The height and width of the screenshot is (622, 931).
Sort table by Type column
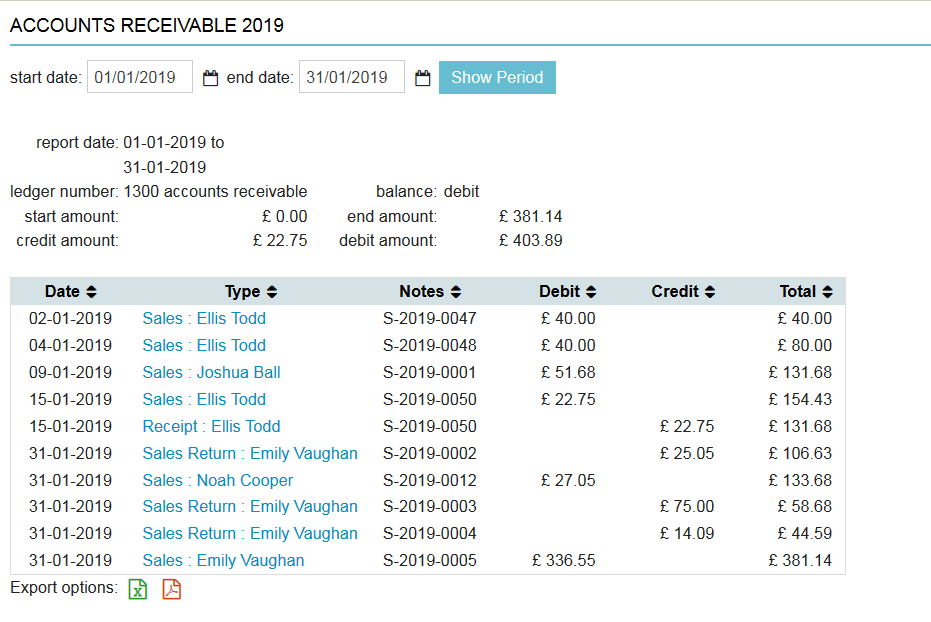(251, 292)
